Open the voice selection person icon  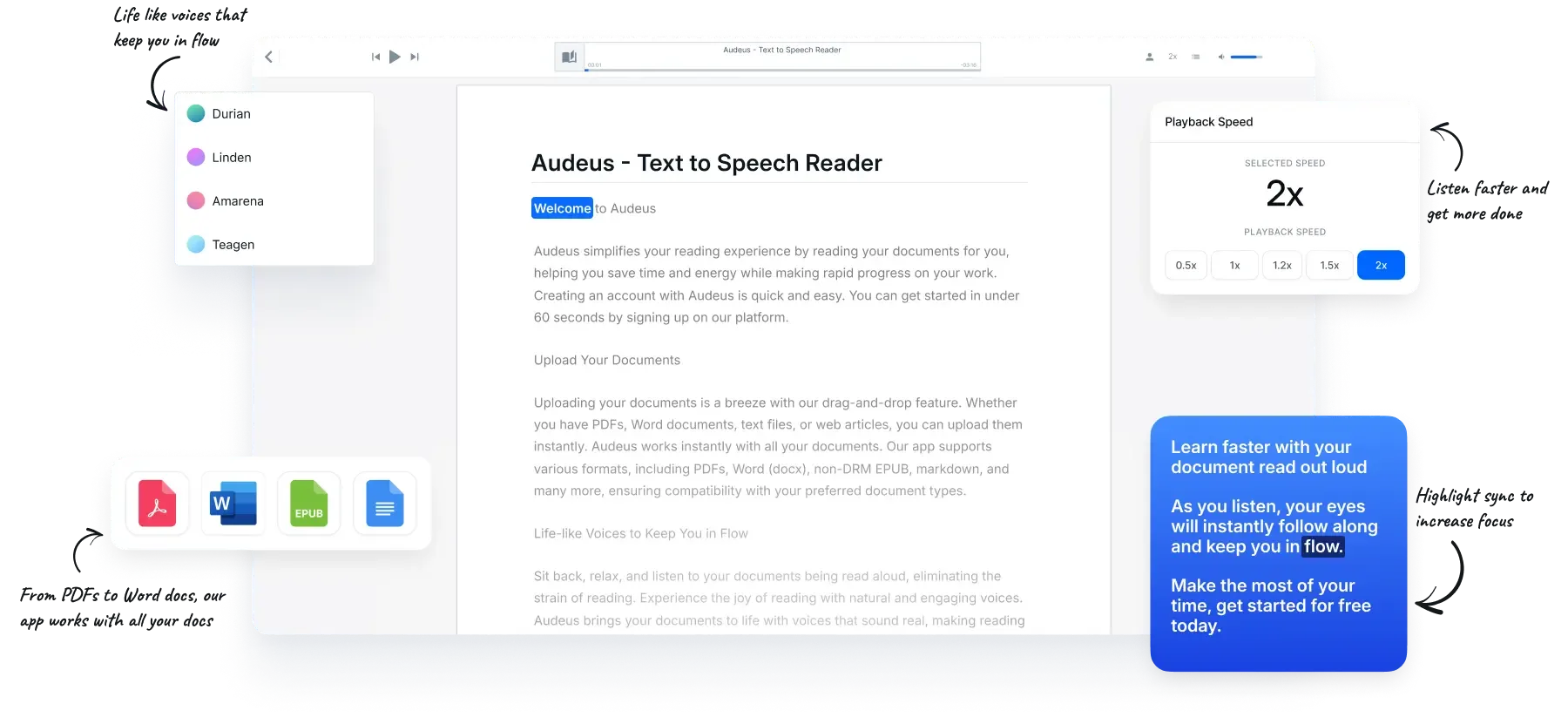(1149, 57)
